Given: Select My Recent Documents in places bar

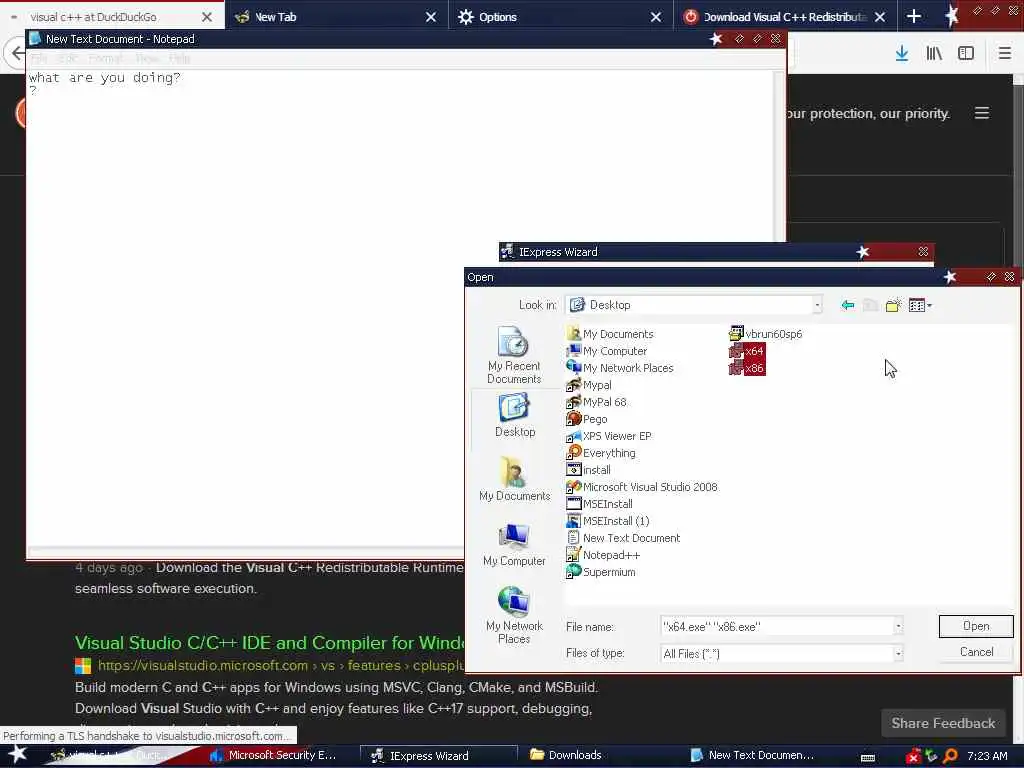Looking at the screenshot, I should [x=514, y=355].
